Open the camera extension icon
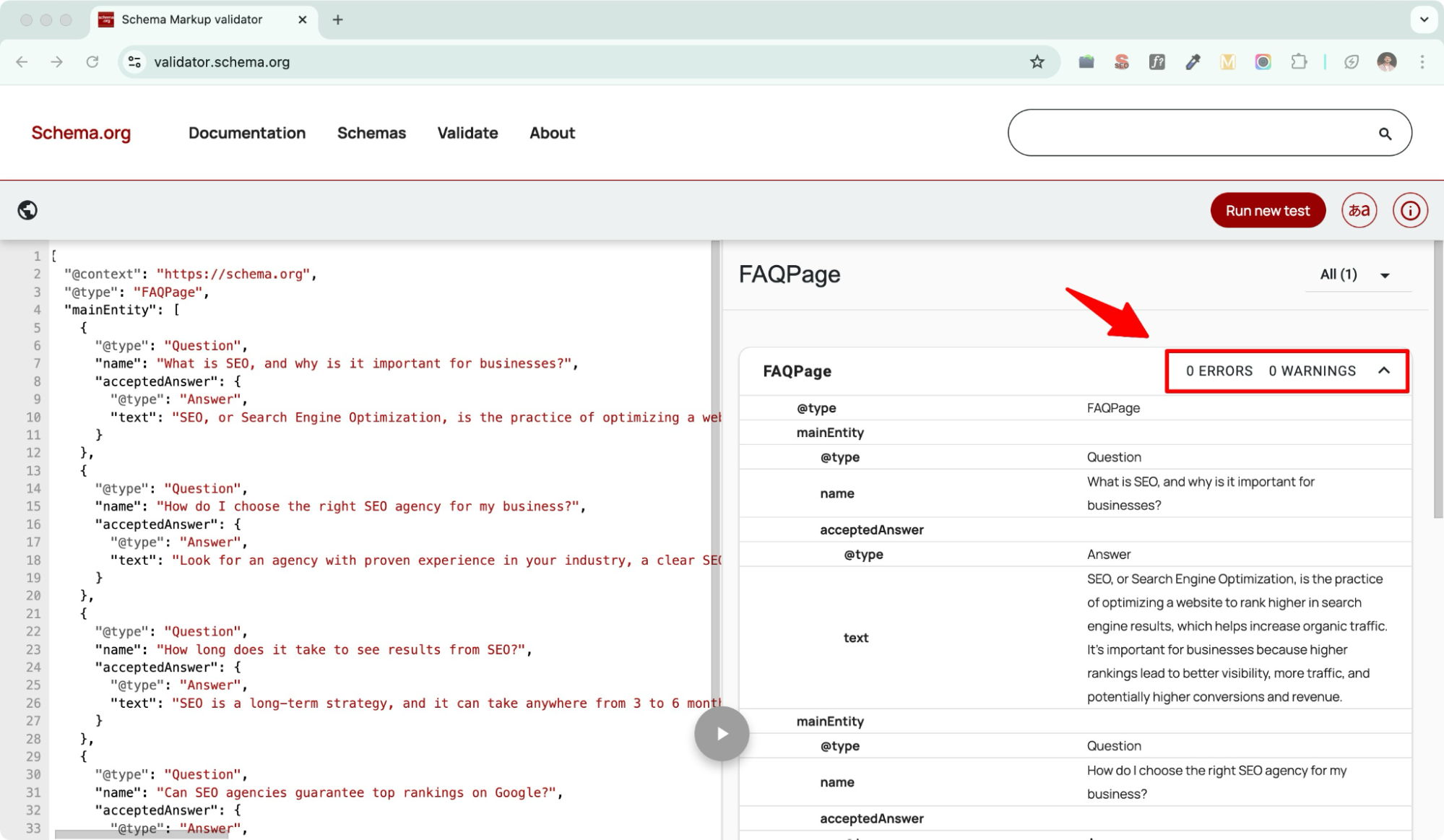Screen dimensions: 1444x840 click(x=1263, y=62)
